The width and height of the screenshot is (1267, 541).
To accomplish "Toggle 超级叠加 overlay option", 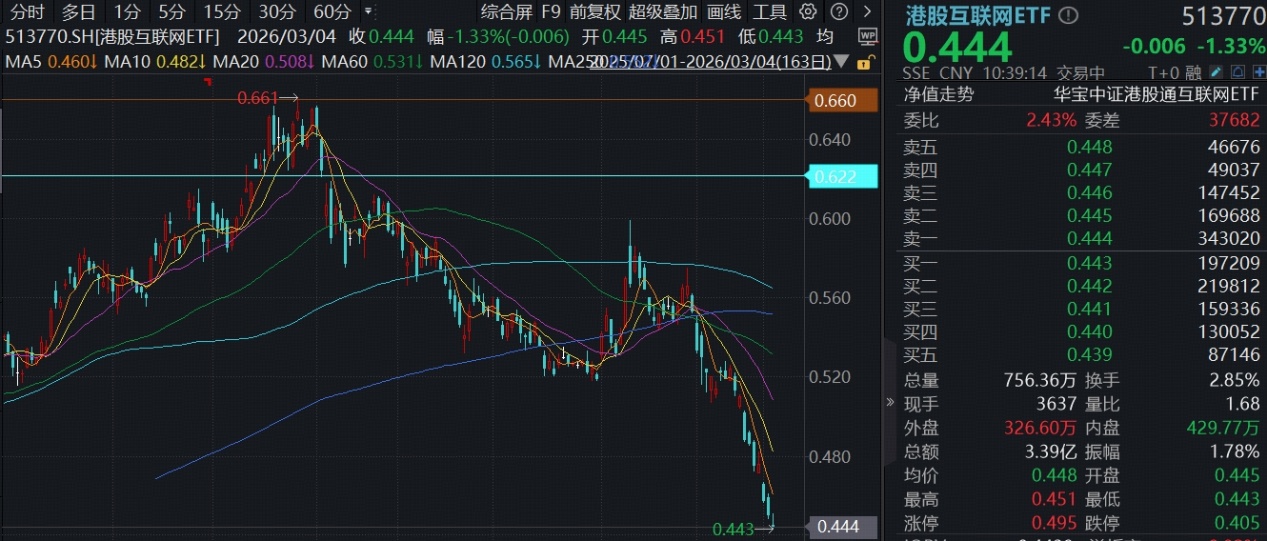I will coord(663,12).
